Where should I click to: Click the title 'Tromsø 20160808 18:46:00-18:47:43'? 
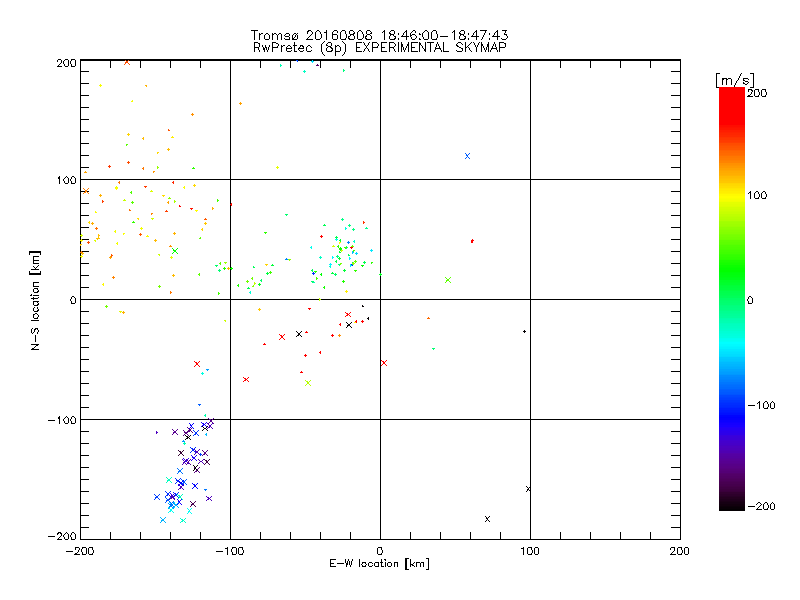pyautogui.click(x=379, y=35)
